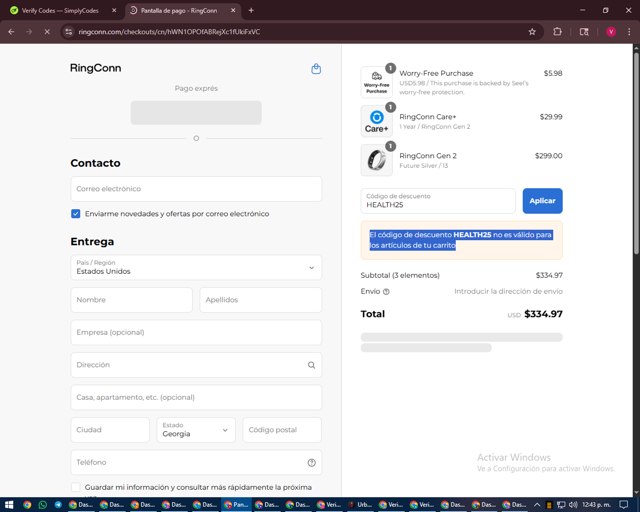
Task: Click Introducir la dirección de envío text
Action: [509, 292]
